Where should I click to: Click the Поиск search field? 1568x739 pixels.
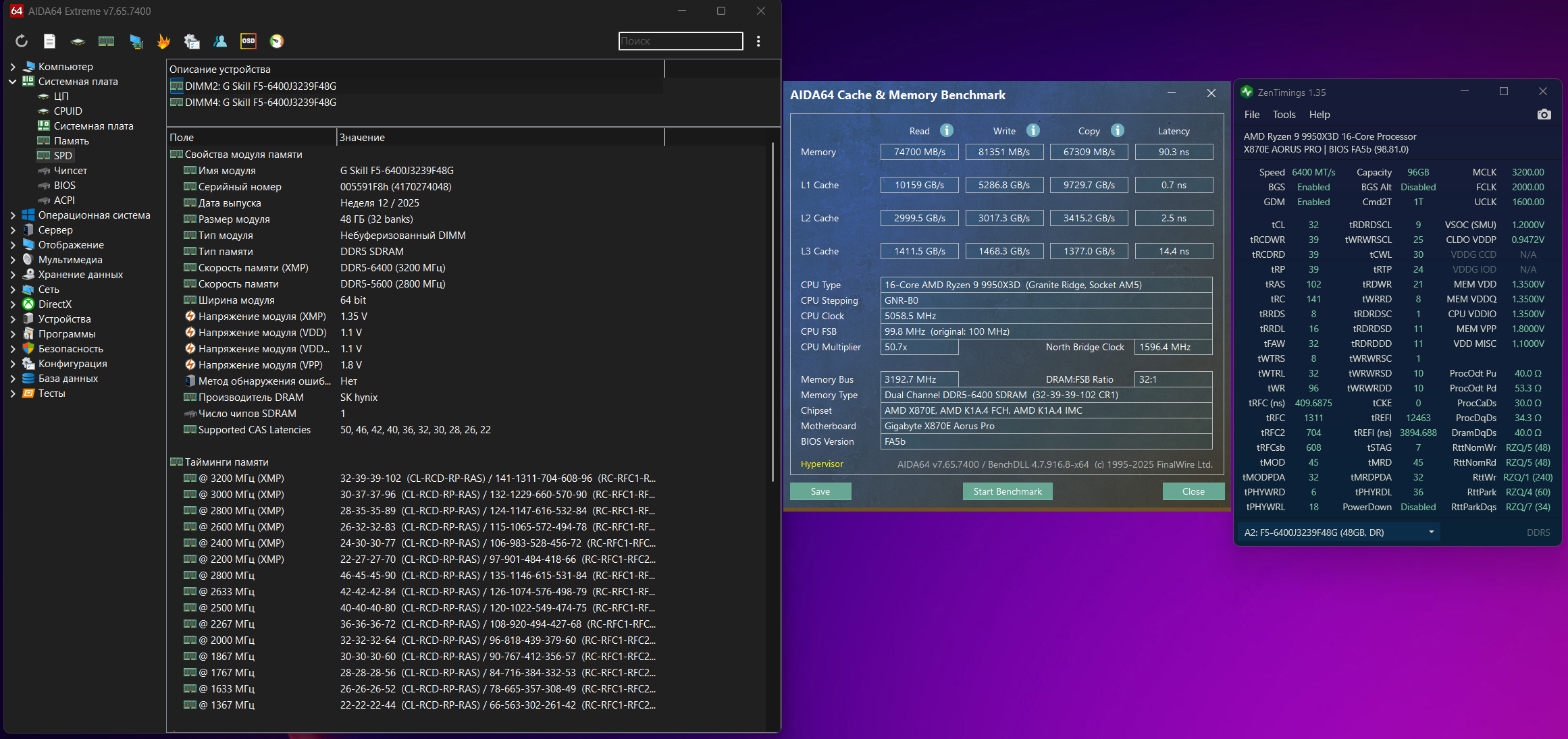coord(681,41)
